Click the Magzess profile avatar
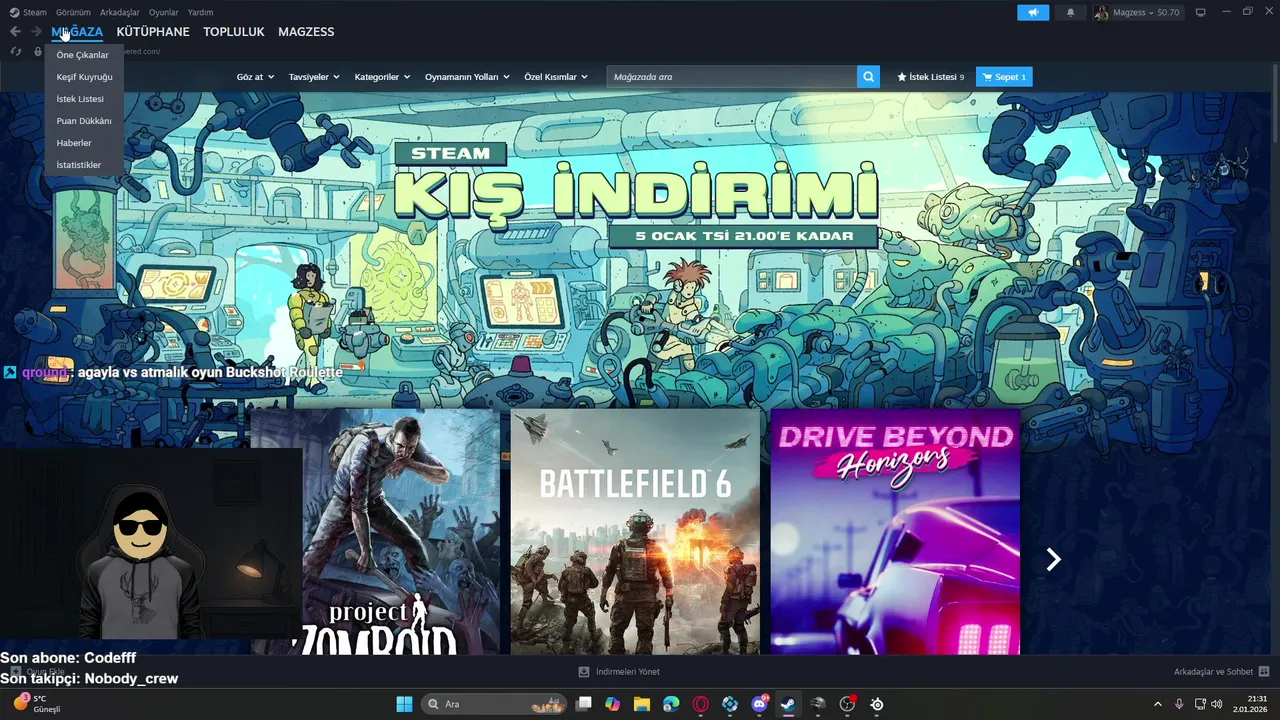Screen dimensions: 1280x720 (1101, 12)
